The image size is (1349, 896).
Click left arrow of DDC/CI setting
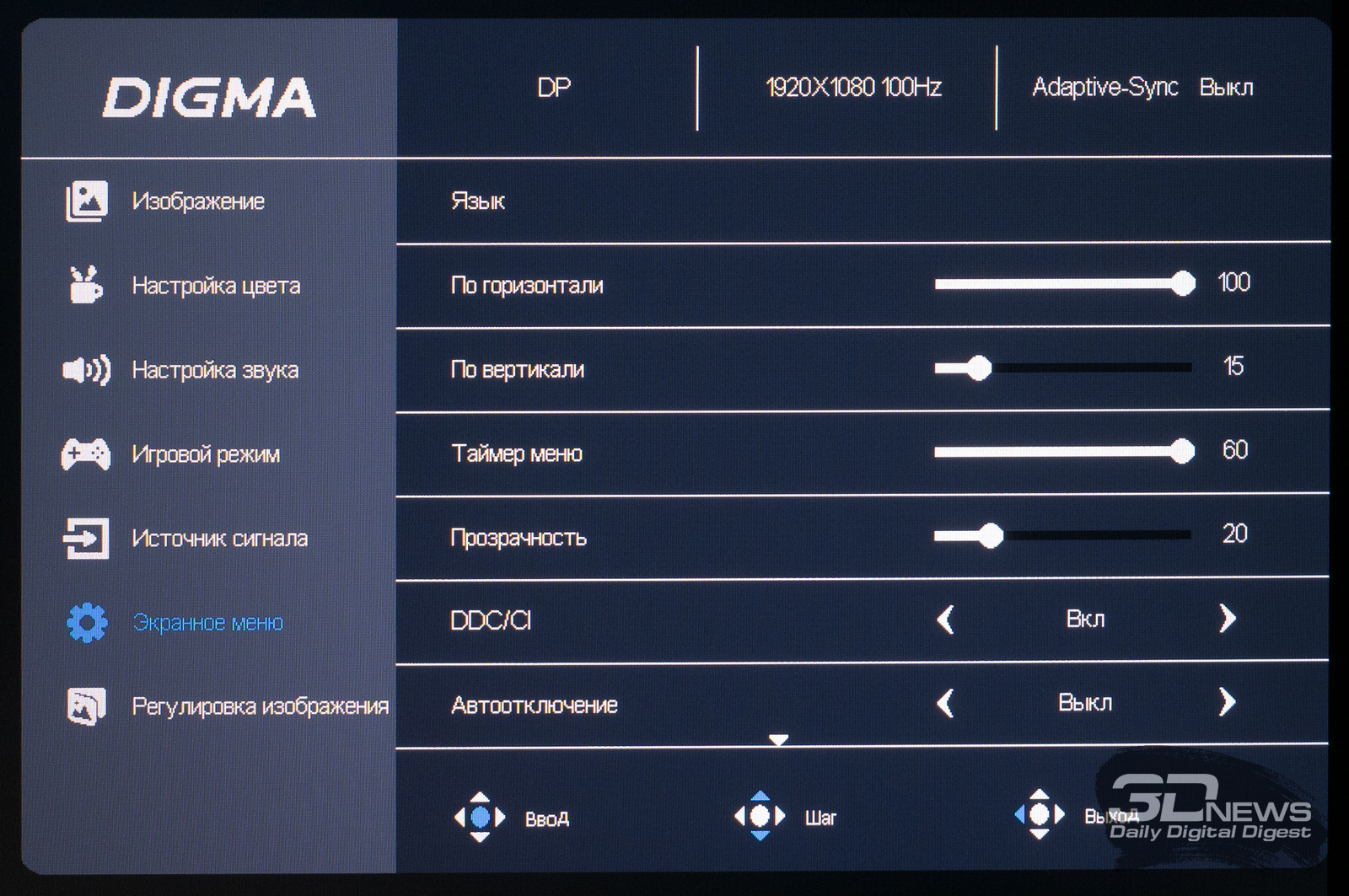946,620
